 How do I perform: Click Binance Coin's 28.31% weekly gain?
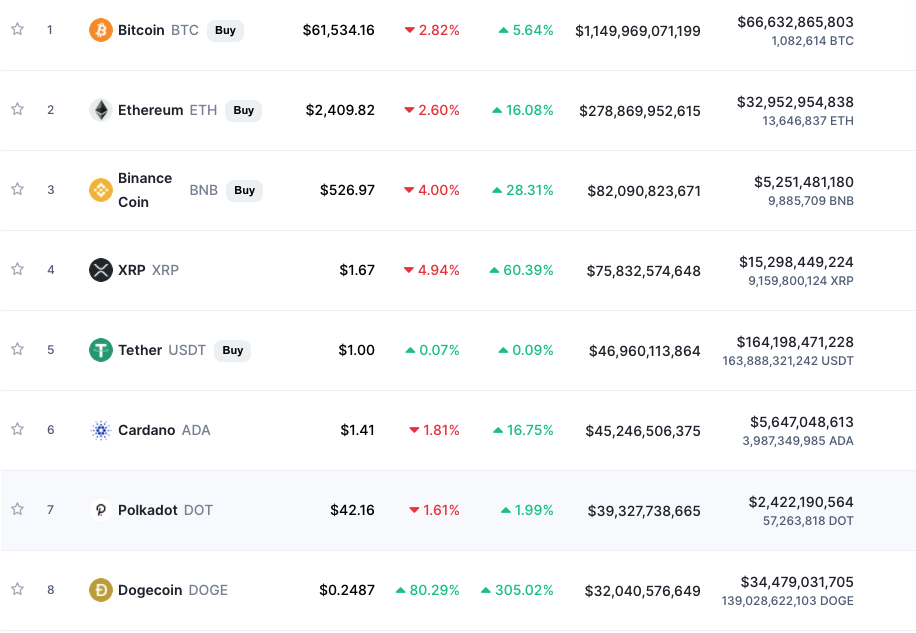(523, 190)
